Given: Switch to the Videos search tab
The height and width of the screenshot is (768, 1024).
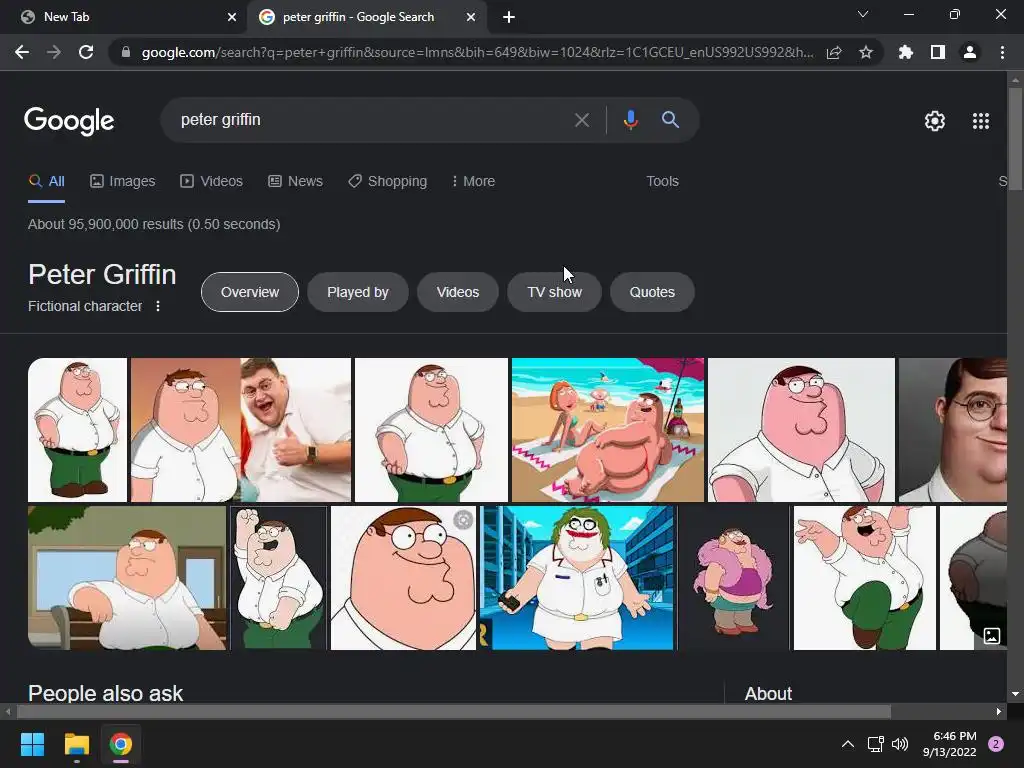Looking at the screenshot, I should [212, 181].
